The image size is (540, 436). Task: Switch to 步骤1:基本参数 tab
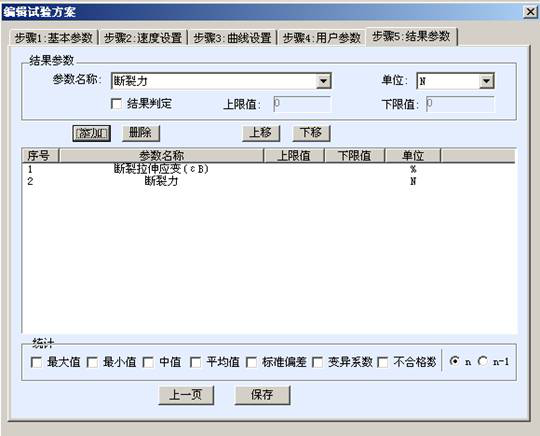(x=54, y=38)
